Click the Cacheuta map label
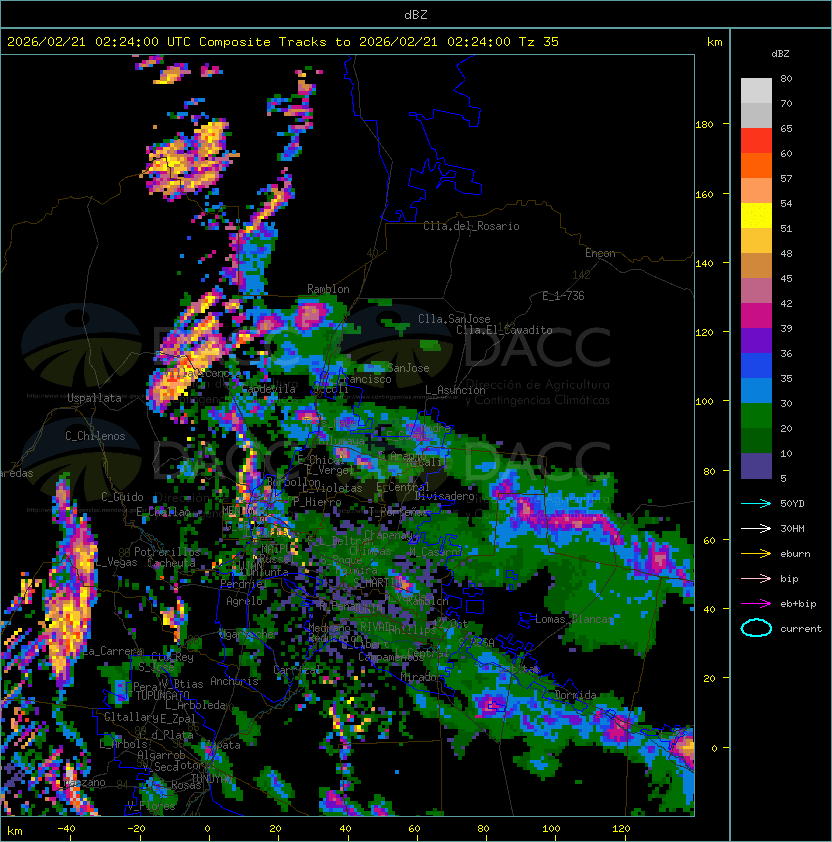The image size is (832, 842). coord(171,563)
